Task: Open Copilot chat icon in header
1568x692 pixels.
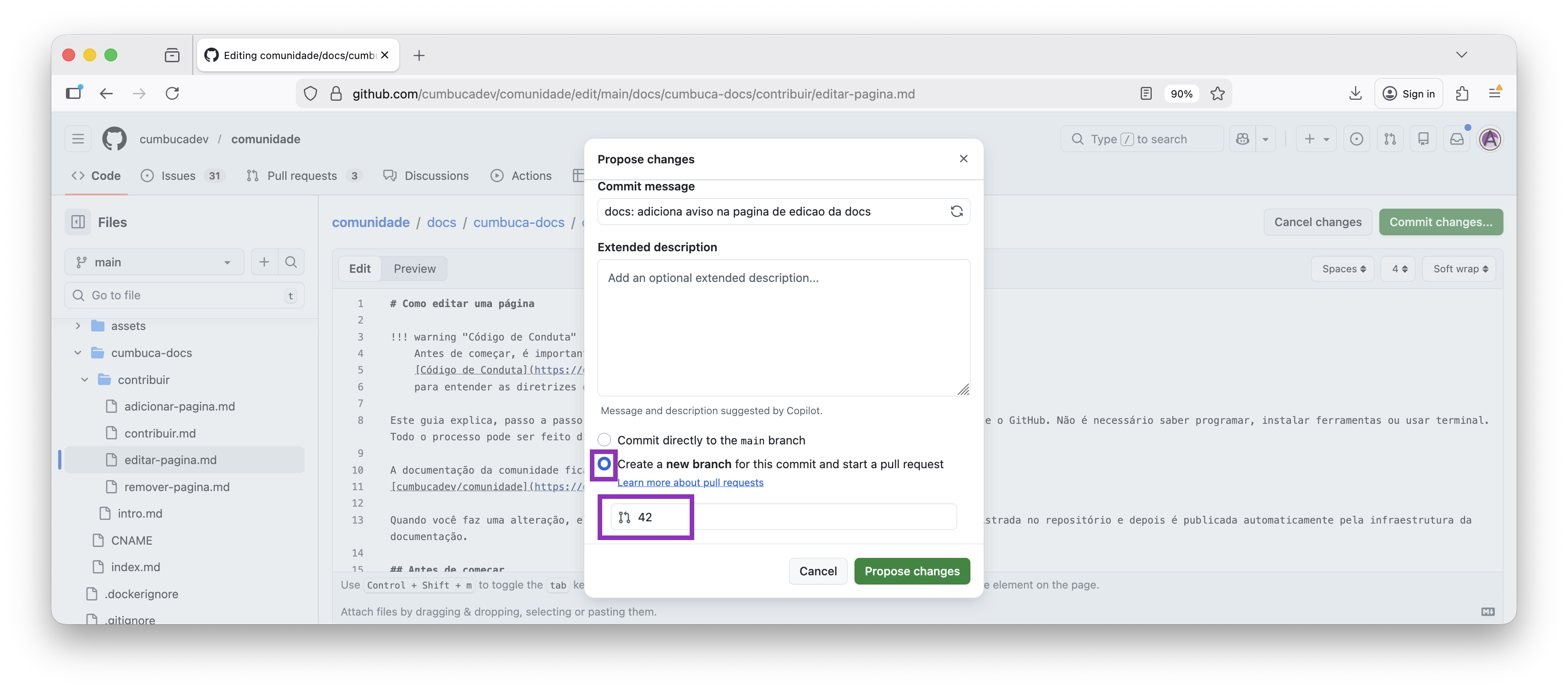Action: [x=1242, y=139]
